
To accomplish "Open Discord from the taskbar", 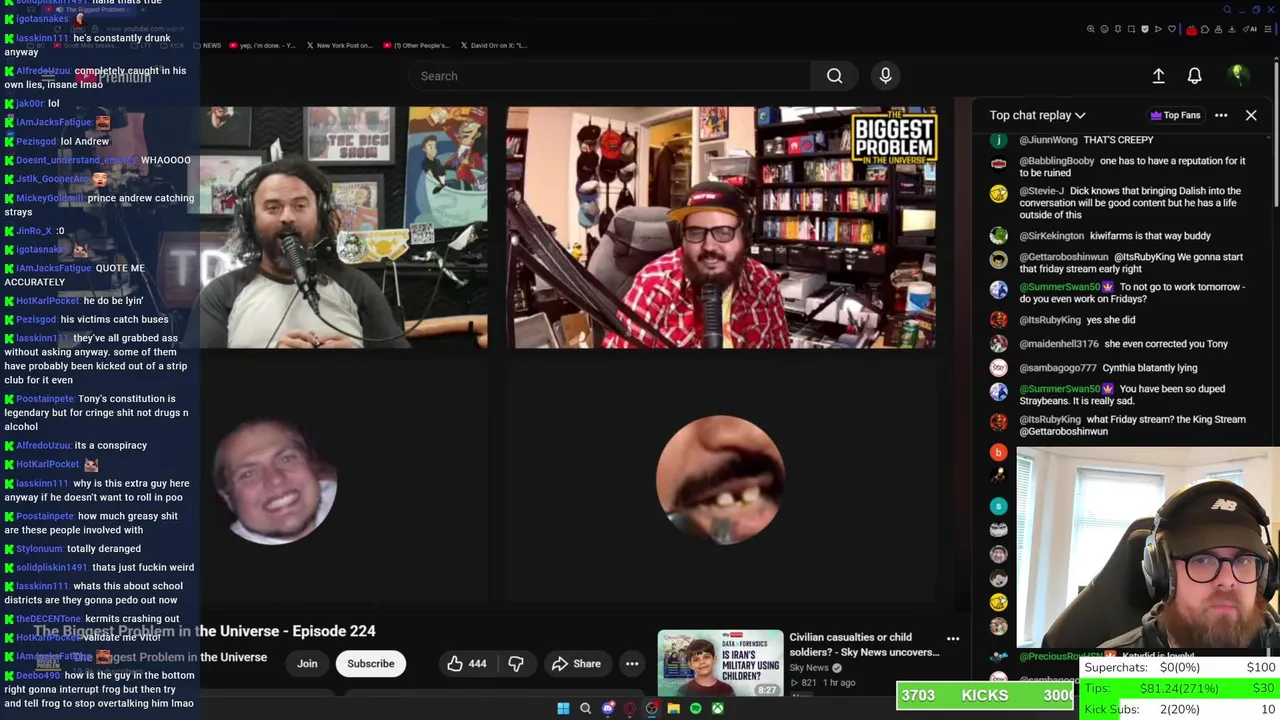I will pyautogui.click(x=608, y=708).
